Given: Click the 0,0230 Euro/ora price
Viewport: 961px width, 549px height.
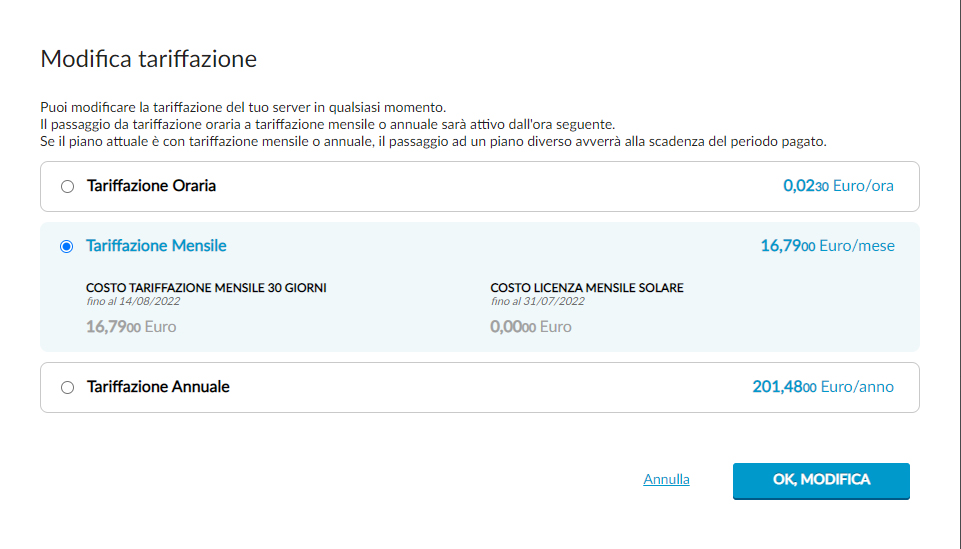Looking at the screenshot, I should 838,186.
